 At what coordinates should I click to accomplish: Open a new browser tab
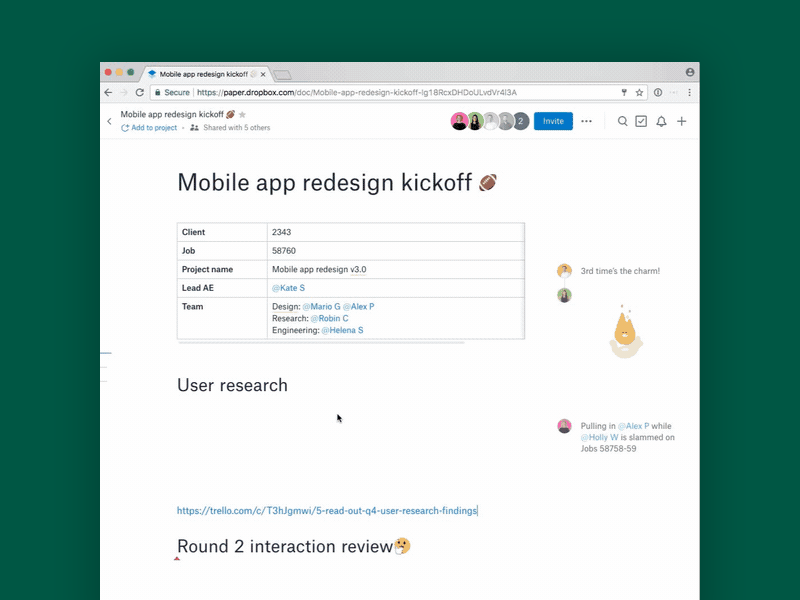284,76
